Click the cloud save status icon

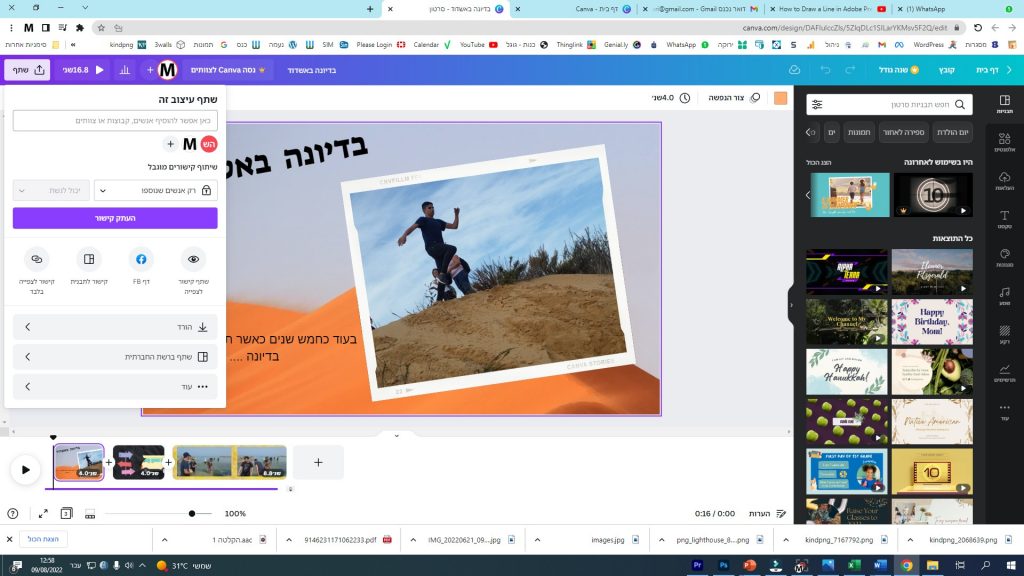click(x=794, y=70)
